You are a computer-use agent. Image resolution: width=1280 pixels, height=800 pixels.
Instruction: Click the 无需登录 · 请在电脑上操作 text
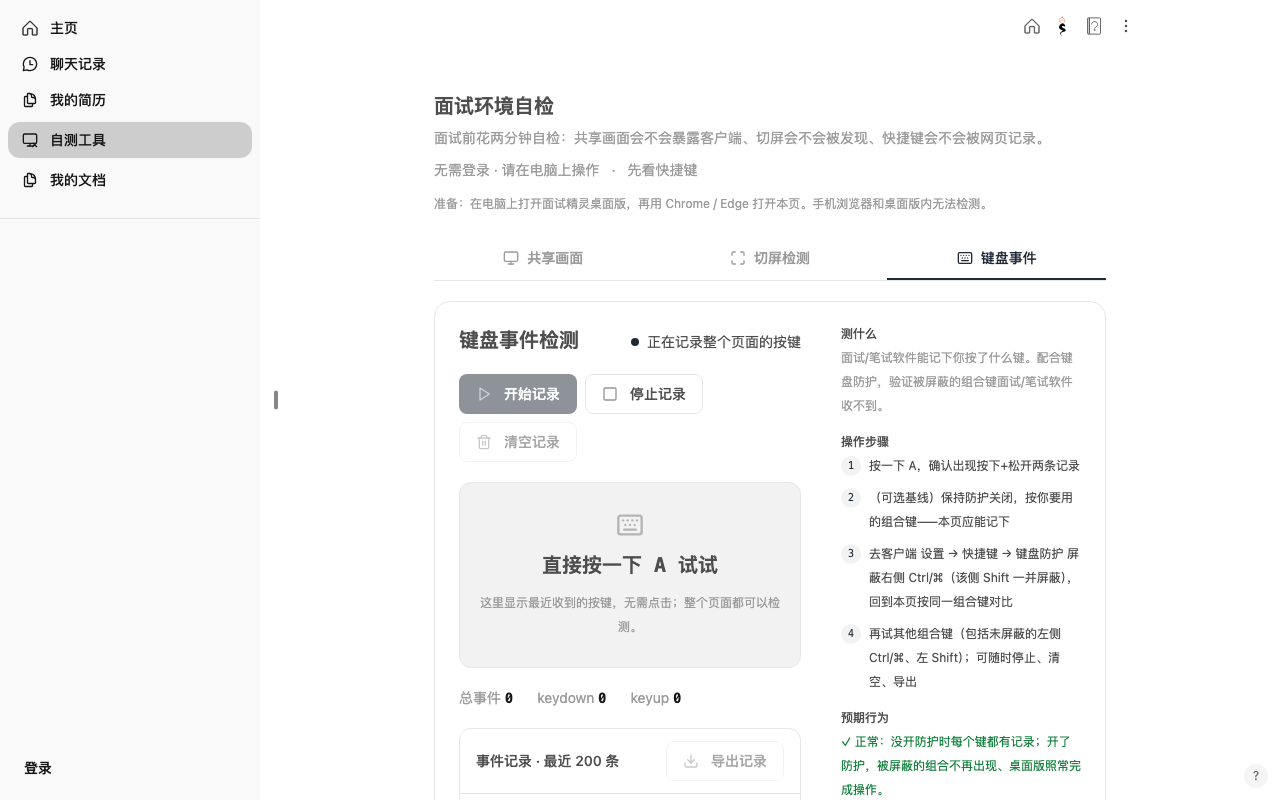(517, 170)
